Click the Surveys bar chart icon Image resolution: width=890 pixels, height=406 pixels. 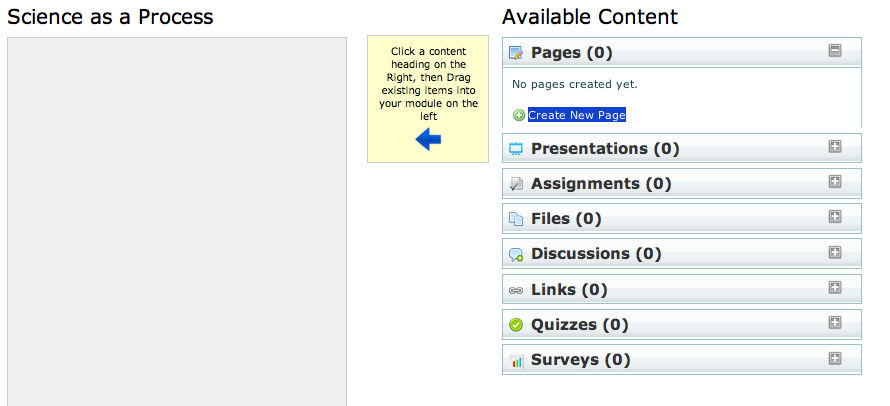point(516,360)
